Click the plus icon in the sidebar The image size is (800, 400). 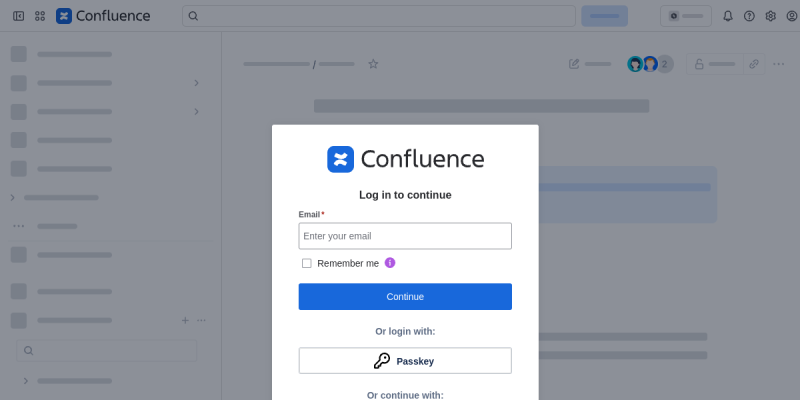point(185,320)
